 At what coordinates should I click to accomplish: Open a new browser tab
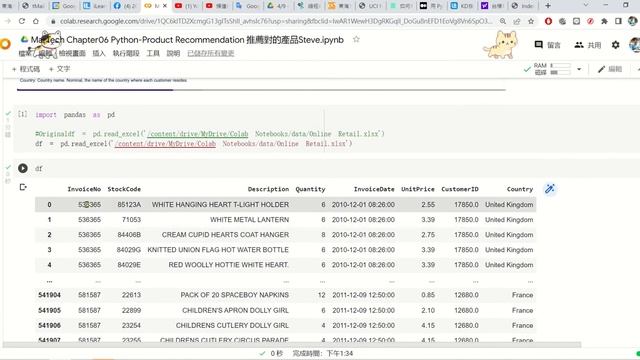pyautogui.click(x=548, y=6)
